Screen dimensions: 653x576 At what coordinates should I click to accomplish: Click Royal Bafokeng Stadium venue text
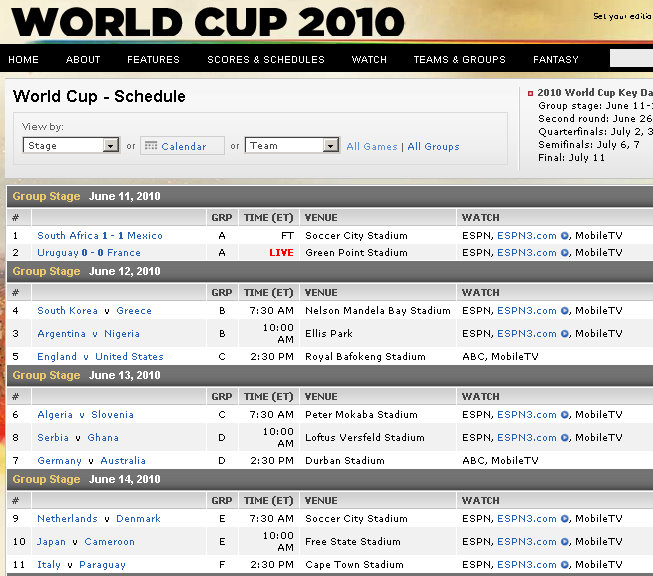(x=365, y=357)
